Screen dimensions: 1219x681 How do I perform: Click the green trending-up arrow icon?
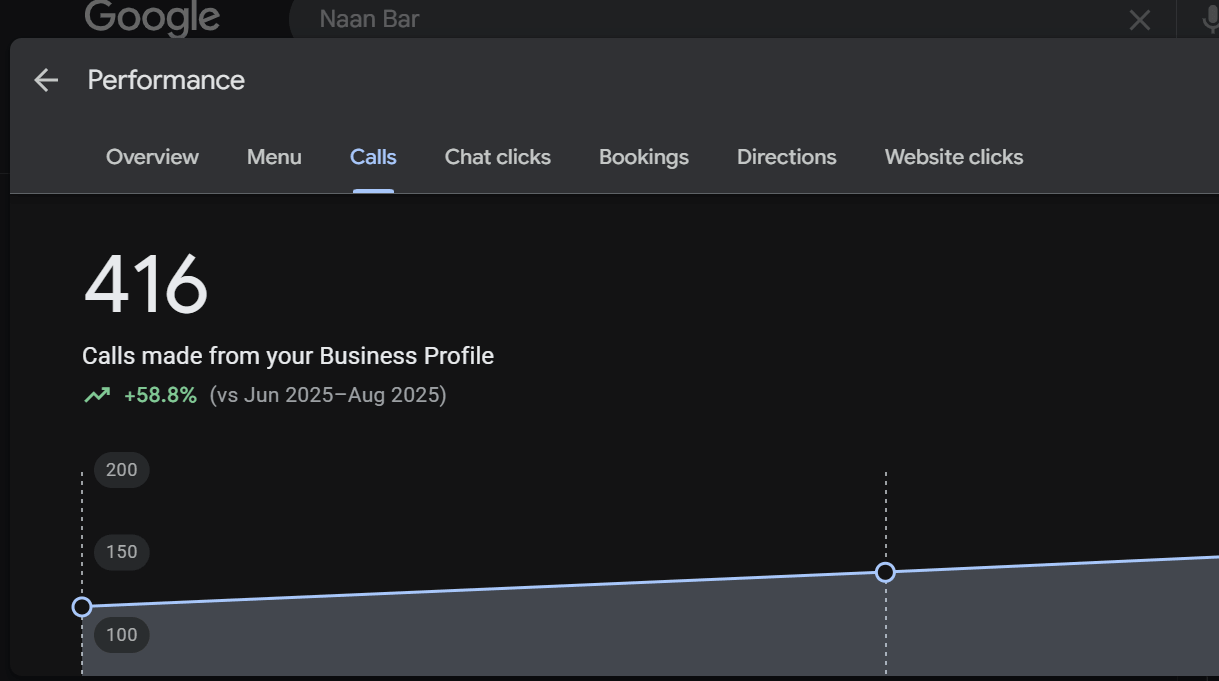coord(97,395)
